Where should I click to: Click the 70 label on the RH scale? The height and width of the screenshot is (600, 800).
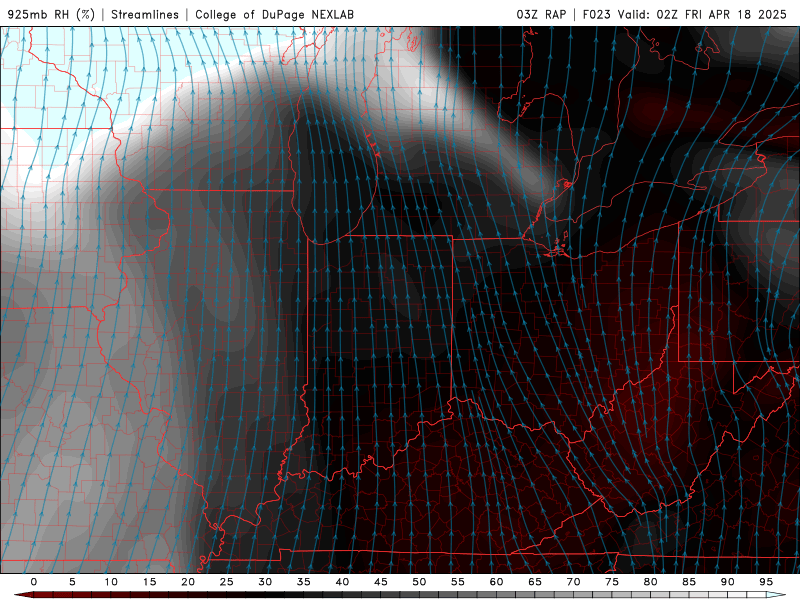pos(573,582)
